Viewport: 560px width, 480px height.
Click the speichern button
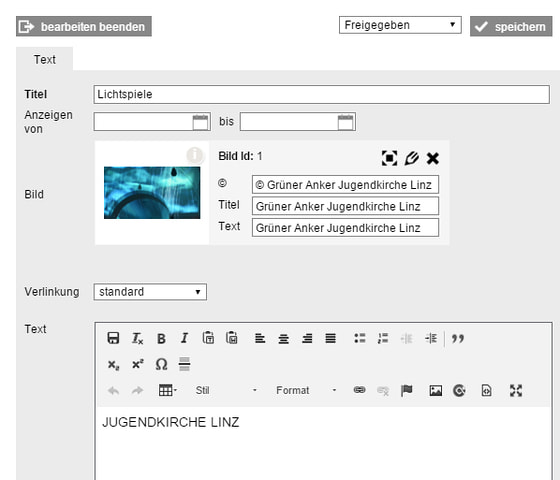coord(511,26)
